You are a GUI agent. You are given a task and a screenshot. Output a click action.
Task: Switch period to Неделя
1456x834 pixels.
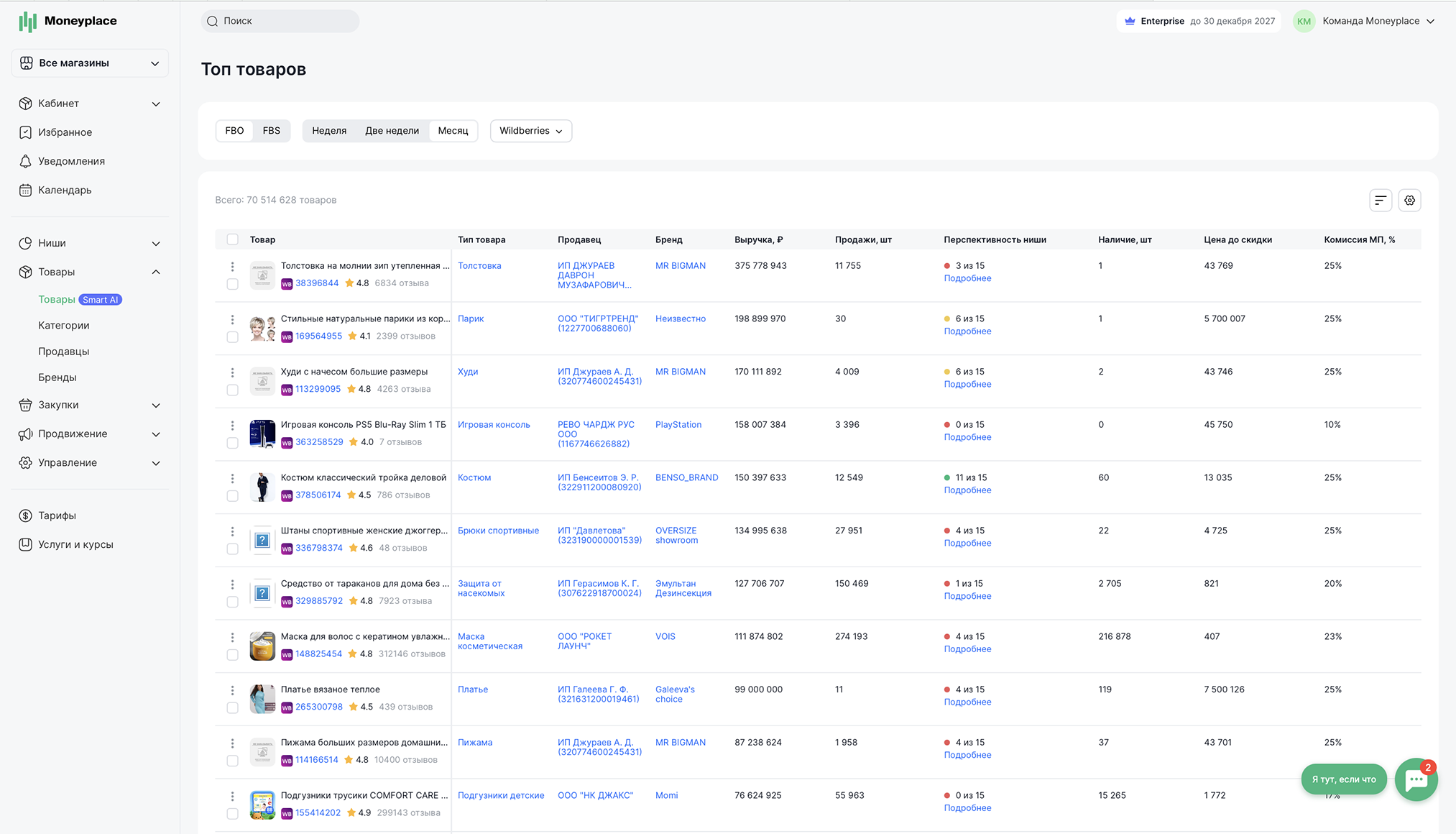click(x=329, y=131)
